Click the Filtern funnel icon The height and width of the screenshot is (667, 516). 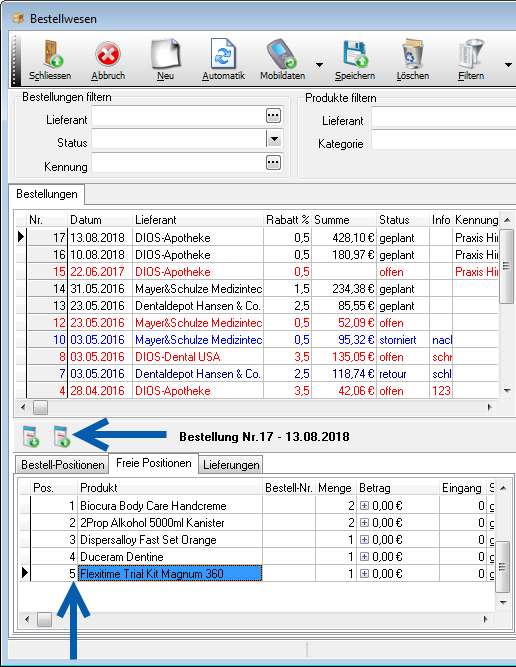coord(471,54)
